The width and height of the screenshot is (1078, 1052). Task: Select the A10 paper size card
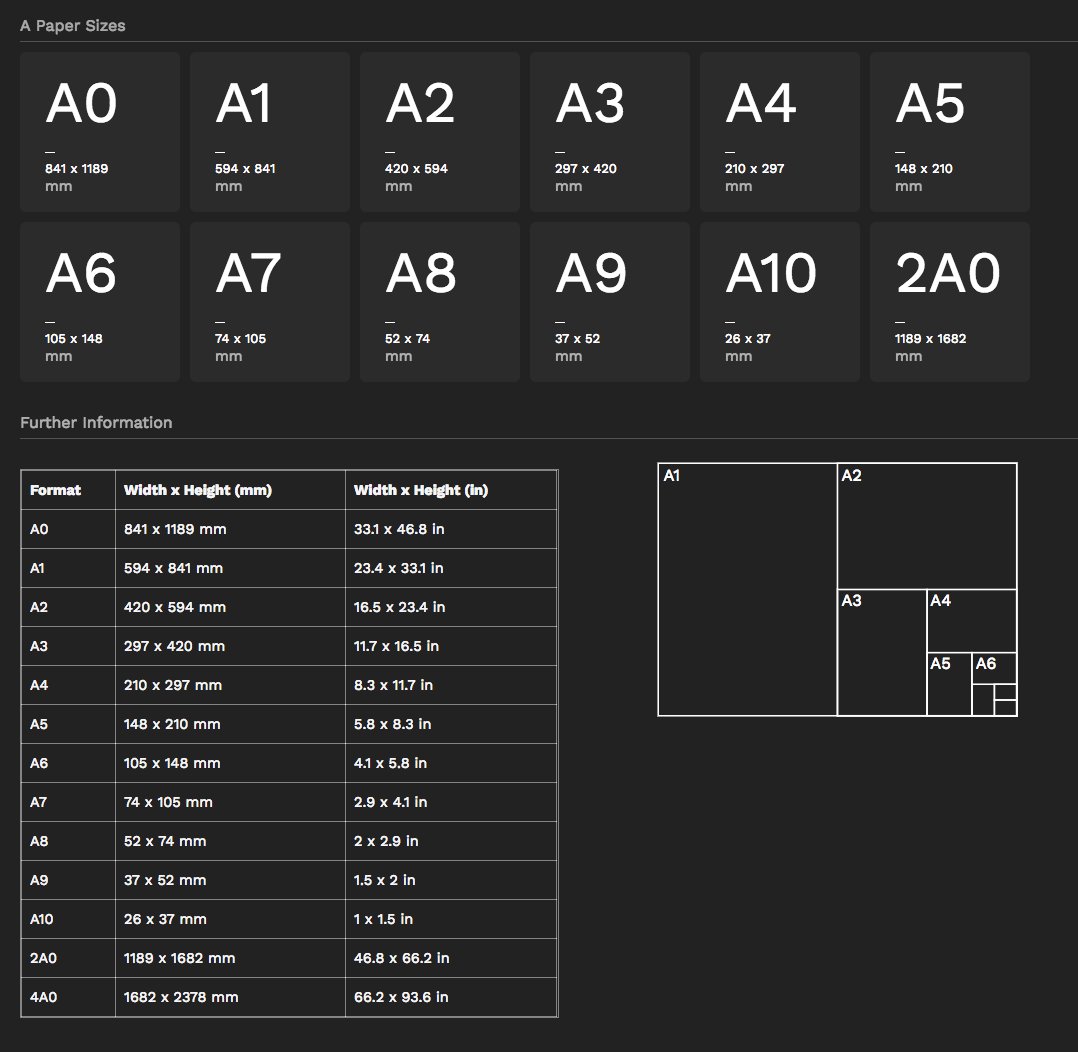click(780, 302)
